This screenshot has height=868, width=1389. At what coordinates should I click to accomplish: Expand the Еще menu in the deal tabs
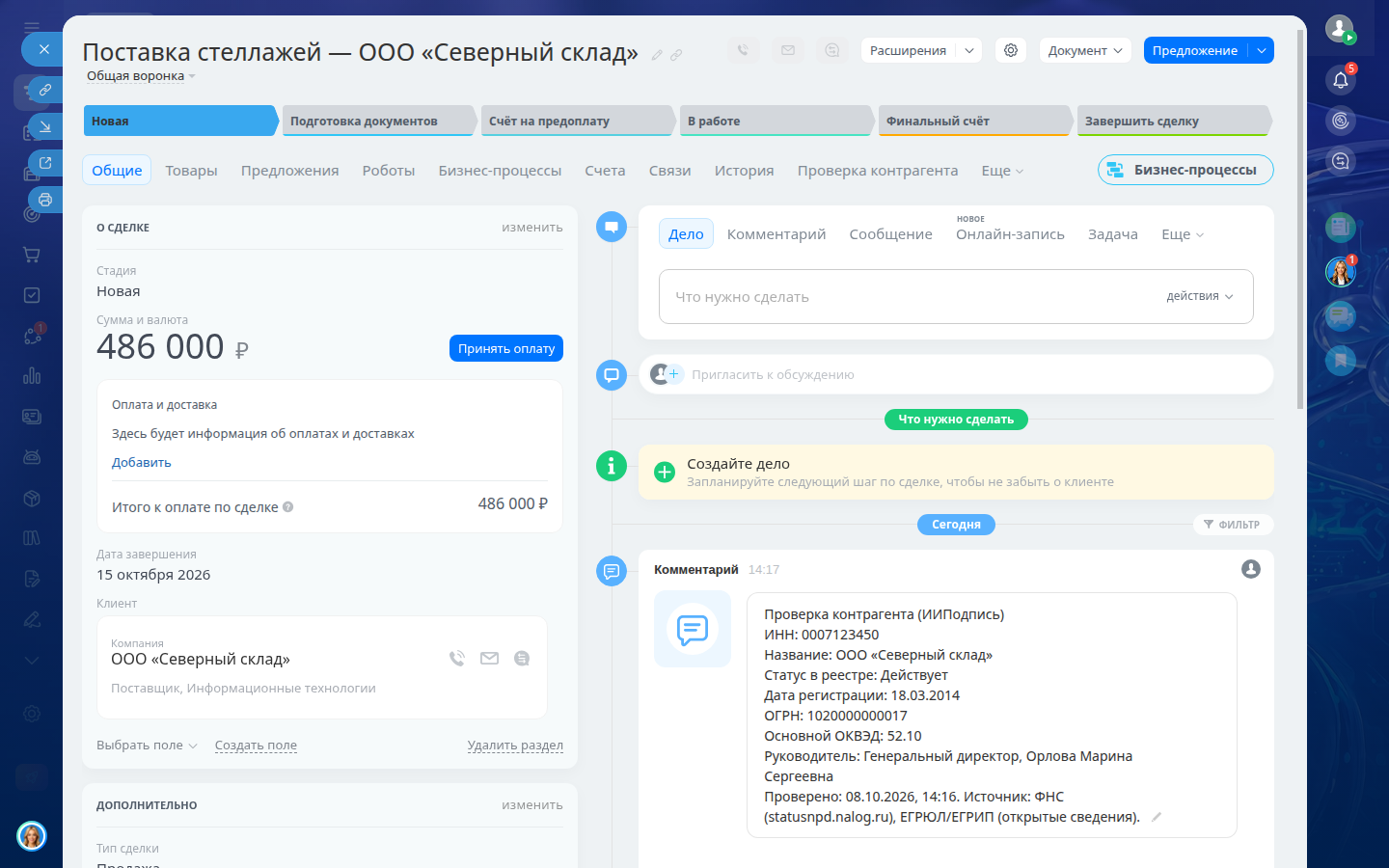1002,171
